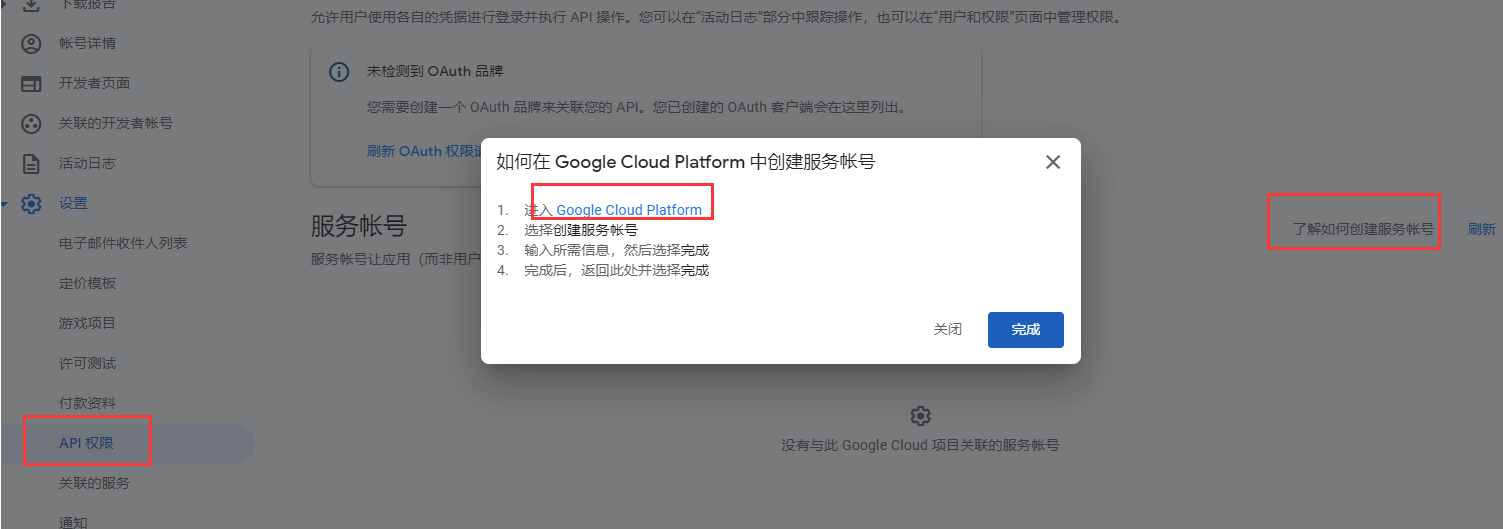Click step text 选择创建服务帐号

581,230
